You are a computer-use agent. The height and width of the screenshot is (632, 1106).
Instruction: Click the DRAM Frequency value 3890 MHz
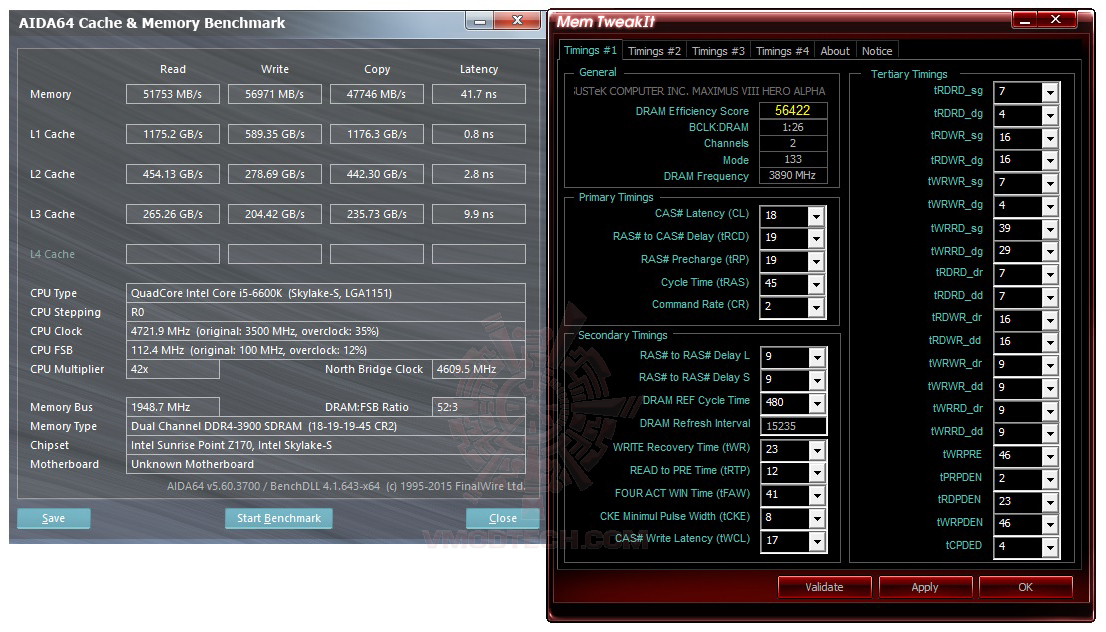793,176
